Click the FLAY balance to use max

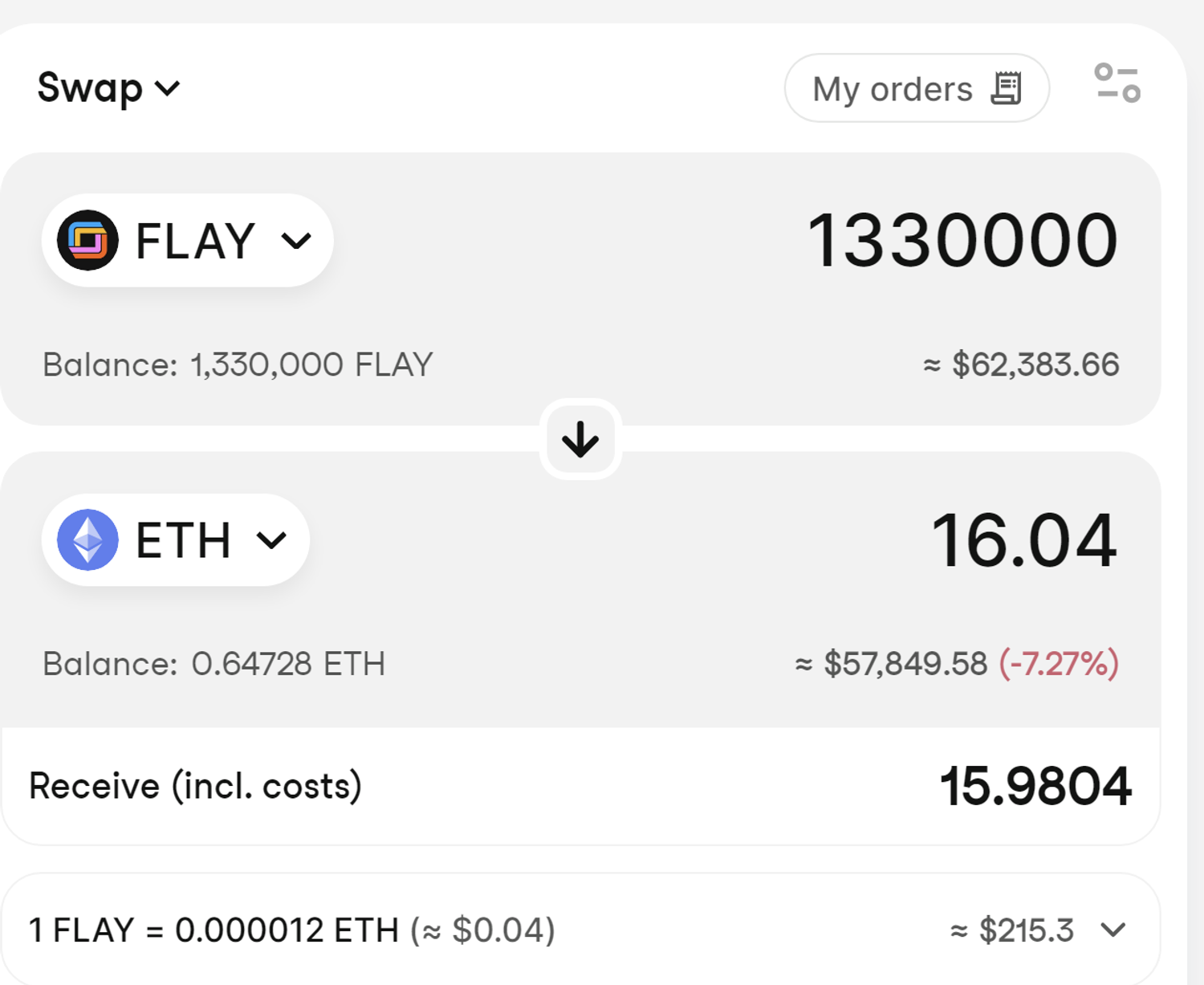[x=311, y=365]
